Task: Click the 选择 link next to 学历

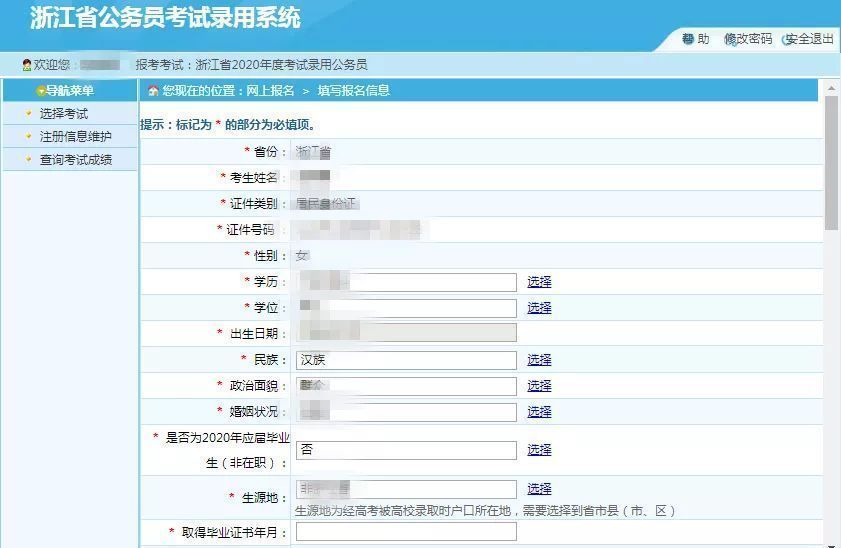Action: pos(539,282)
